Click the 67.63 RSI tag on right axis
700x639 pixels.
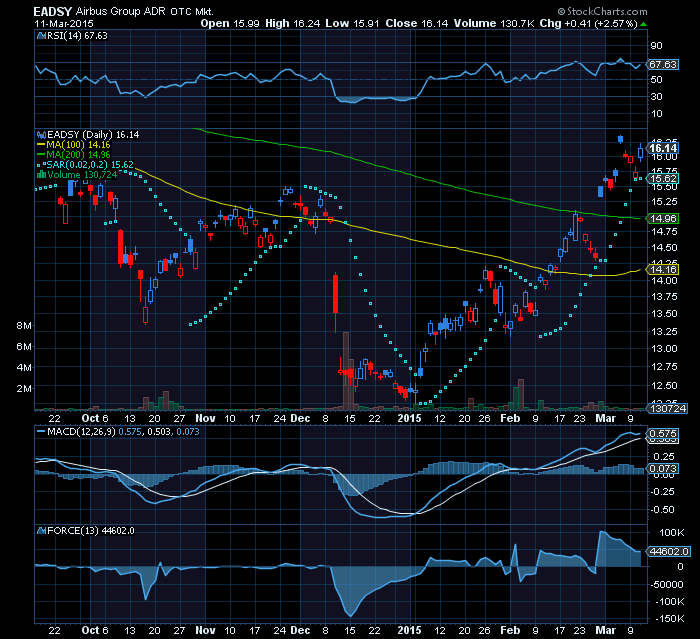(x=662, y=65)
